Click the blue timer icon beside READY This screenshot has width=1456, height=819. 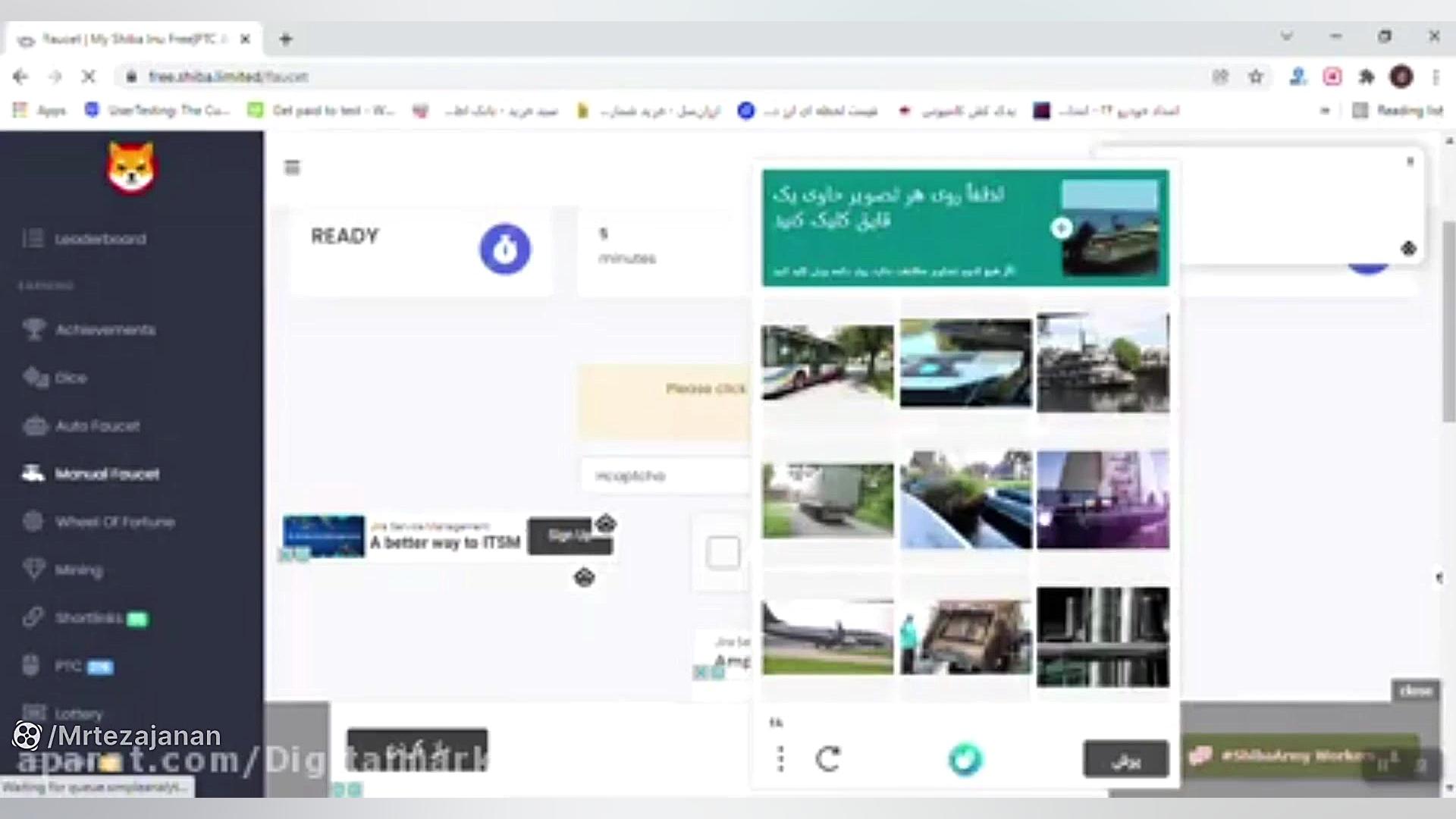[505, 249]
